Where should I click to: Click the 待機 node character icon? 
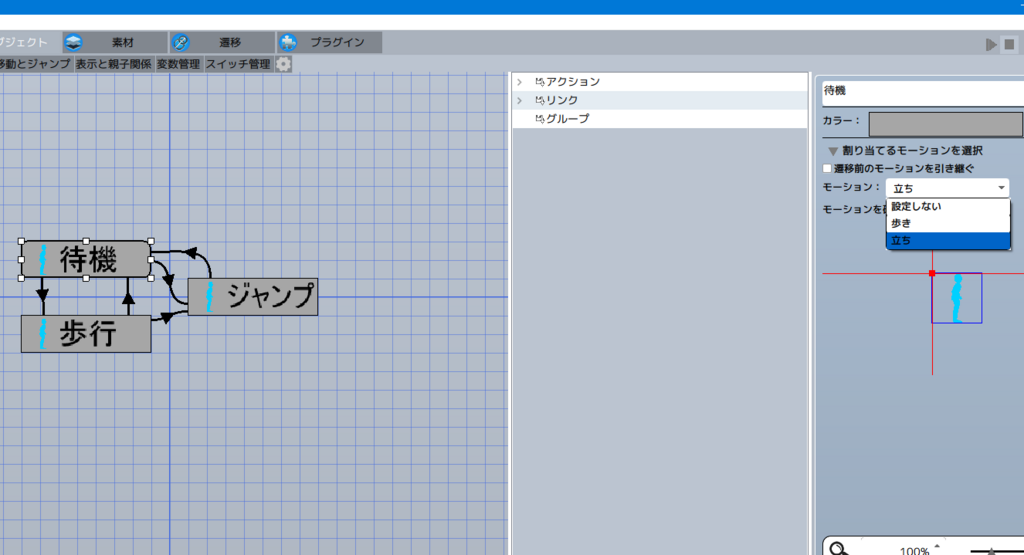(43, 259)
